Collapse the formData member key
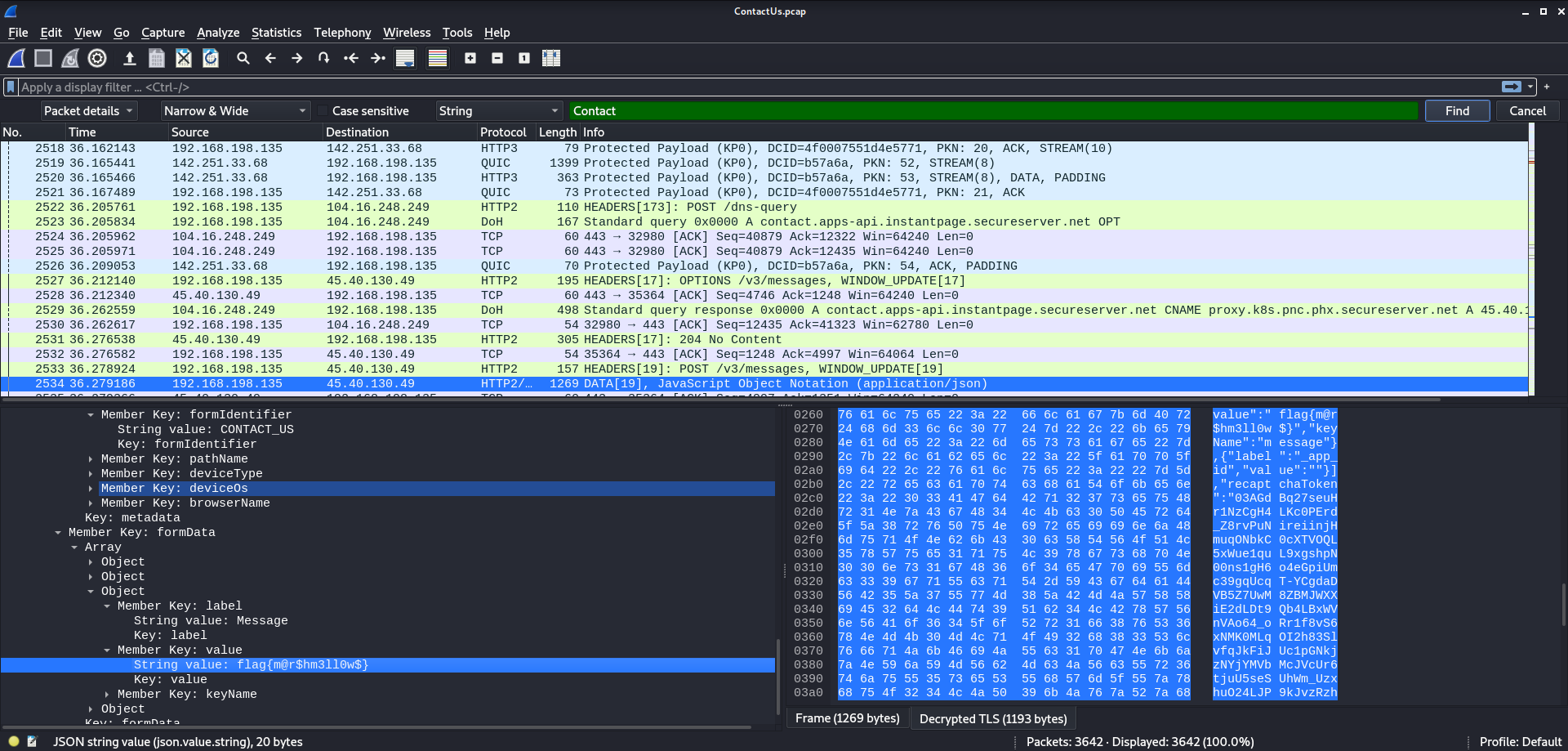 point(58,533)
